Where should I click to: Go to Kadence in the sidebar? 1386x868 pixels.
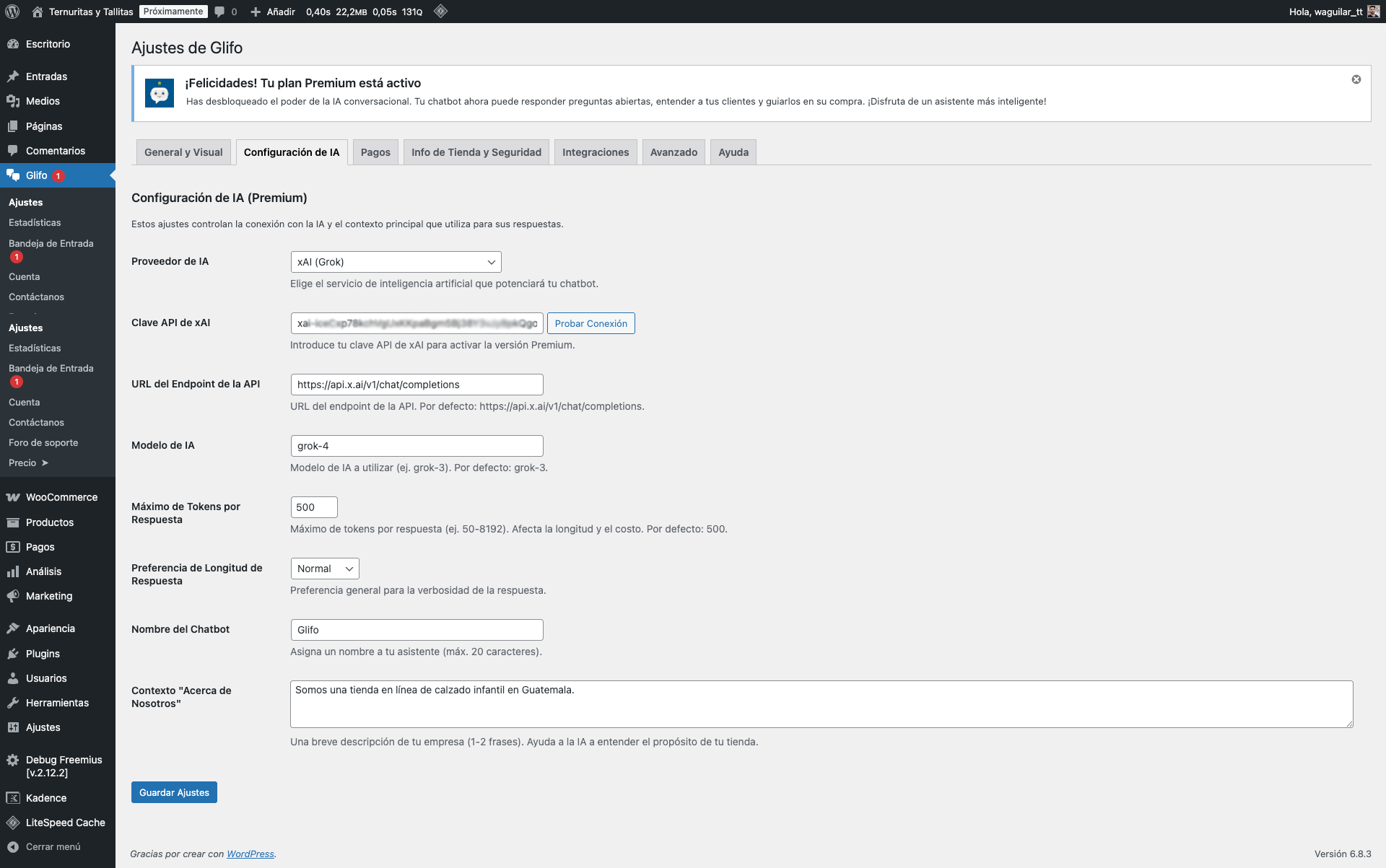click(46, 798)
